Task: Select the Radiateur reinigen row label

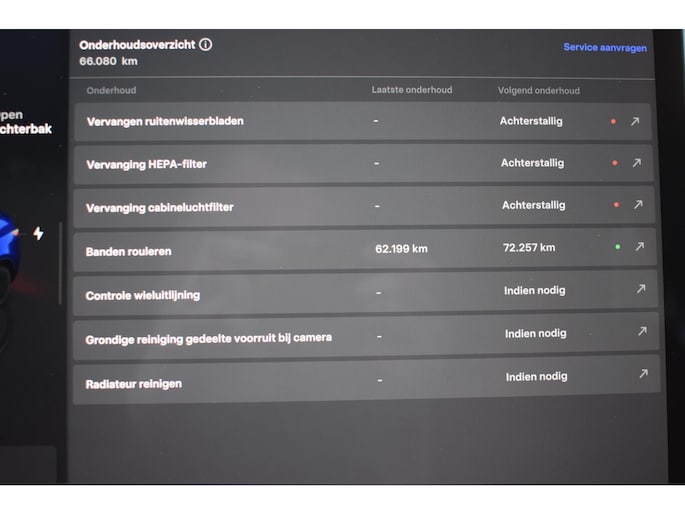Action: 134,383
